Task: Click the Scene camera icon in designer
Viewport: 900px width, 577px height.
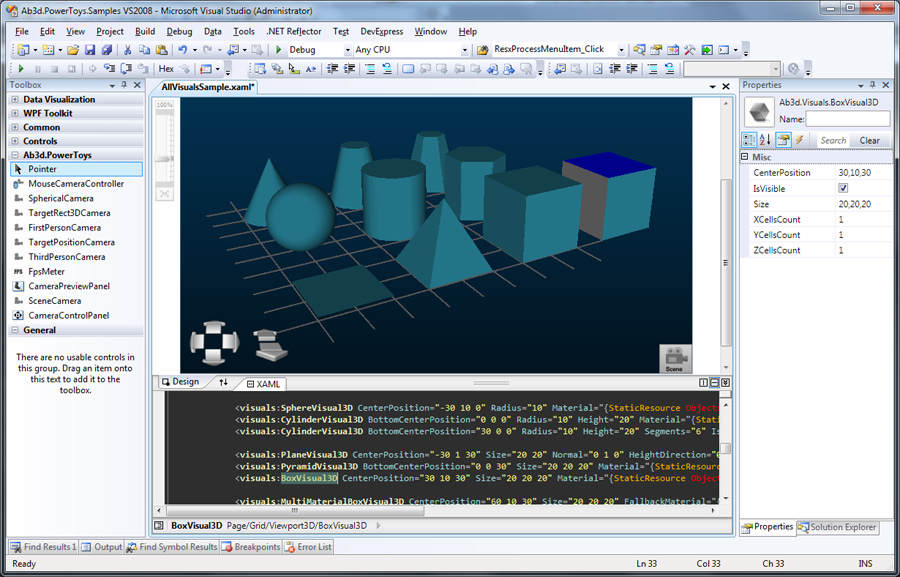Action: pyautogui.click(x=674, y=359)
